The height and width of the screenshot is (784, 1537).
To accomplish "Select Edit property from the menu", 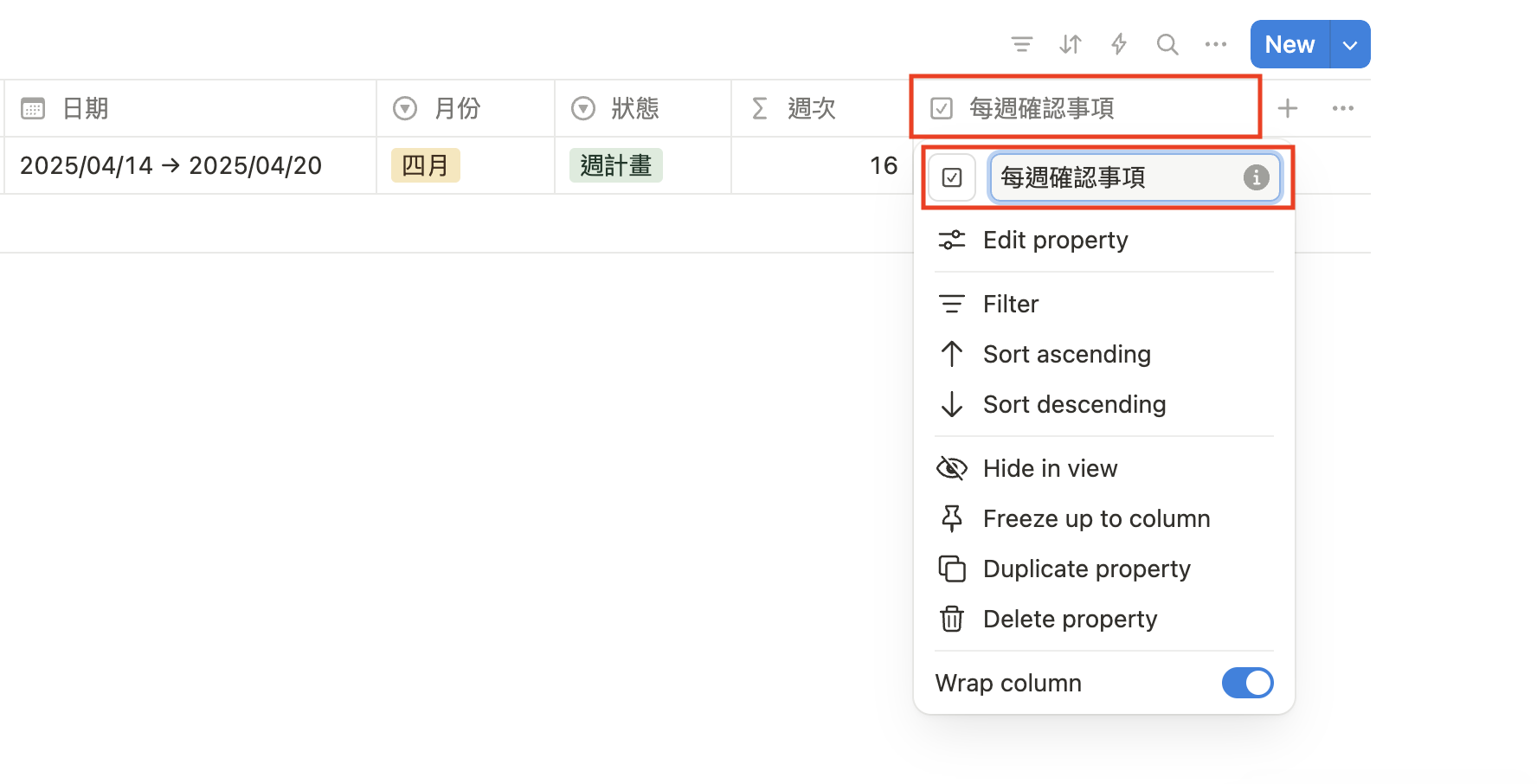I will [1055, 240].
